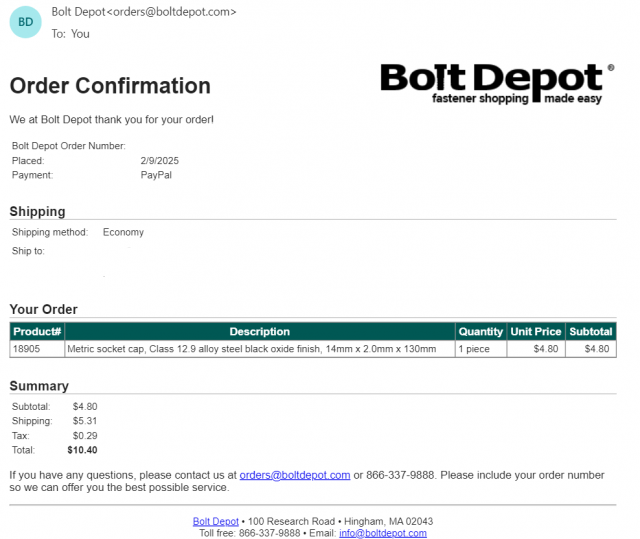Image resolution: width=640 pixels, height=539 pixels.
Task: Select the shipping cost $5.31
Action: 85,421
